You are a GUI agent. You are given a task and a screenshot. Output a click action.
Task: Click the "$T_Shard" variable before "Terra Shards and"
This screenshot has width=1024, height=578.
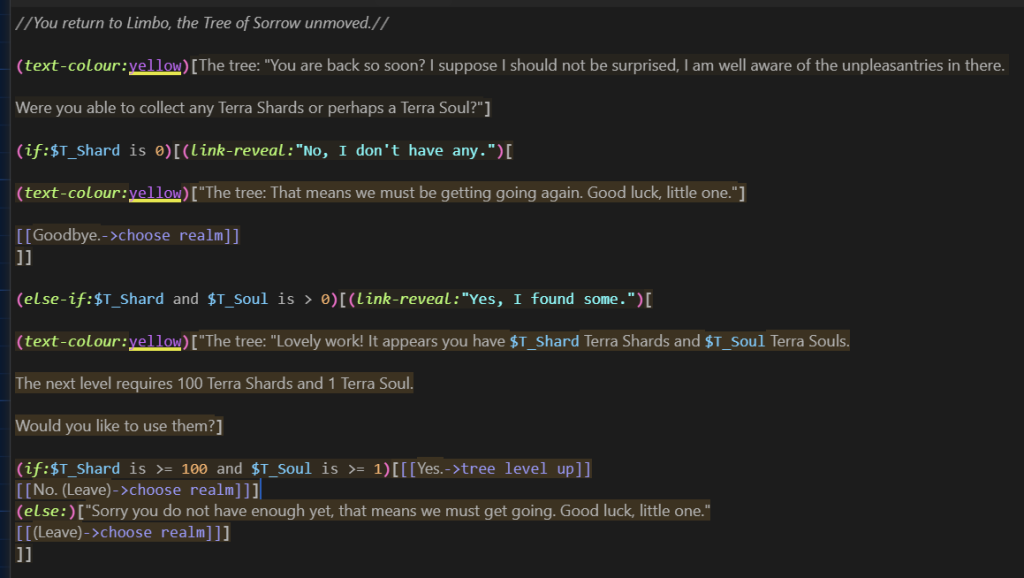tap(544, 342)
